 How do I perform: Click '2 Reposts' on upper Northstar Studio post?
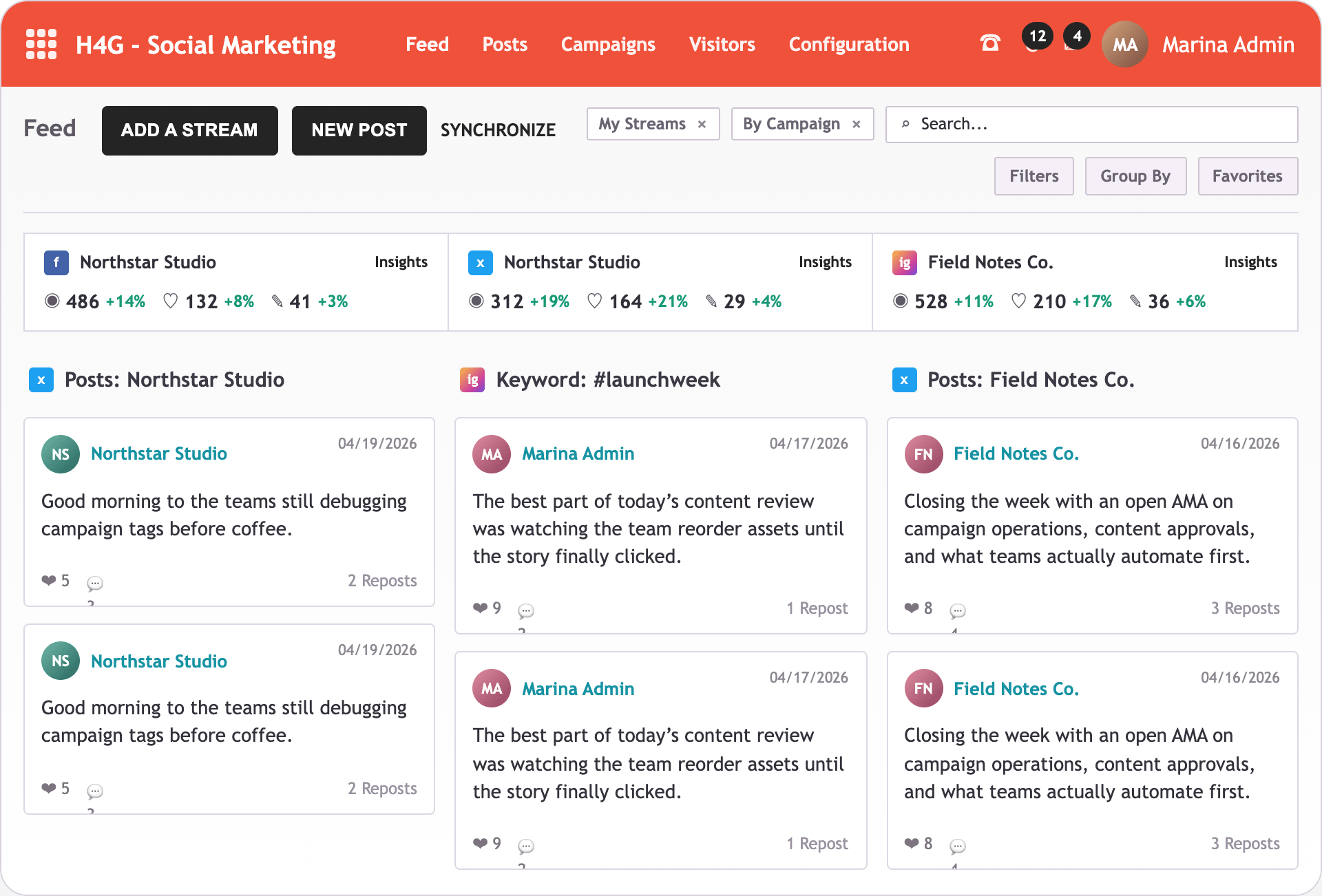(x=382, y=581)
